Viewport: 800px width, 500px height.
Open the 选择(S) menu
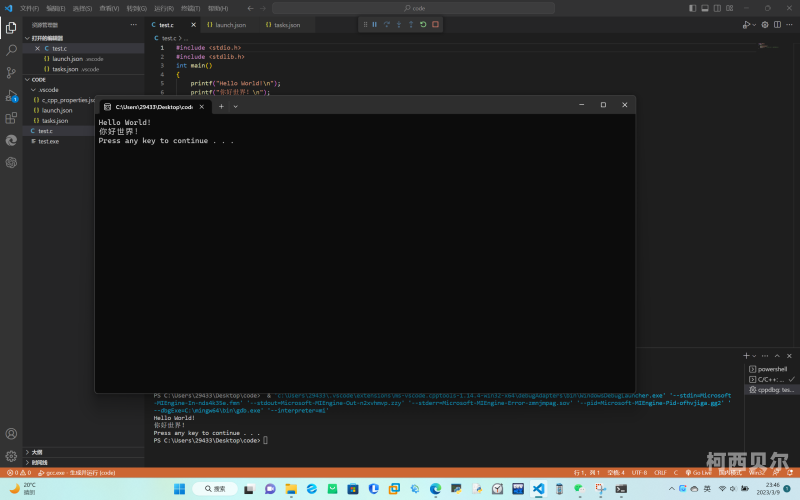click(x=82, y=8)
